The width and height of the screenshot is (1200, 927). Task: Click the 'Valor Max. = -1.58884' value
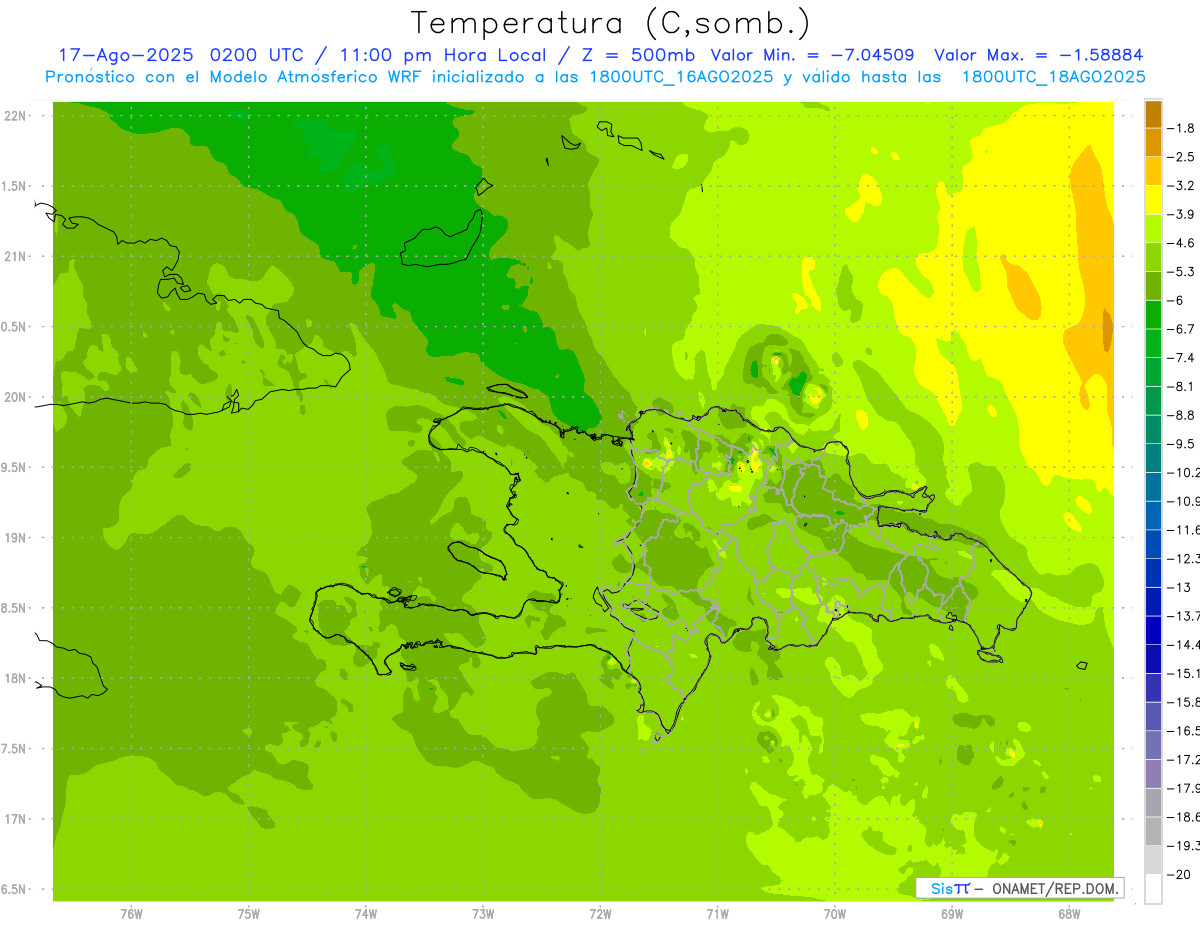click(1038, 55)
